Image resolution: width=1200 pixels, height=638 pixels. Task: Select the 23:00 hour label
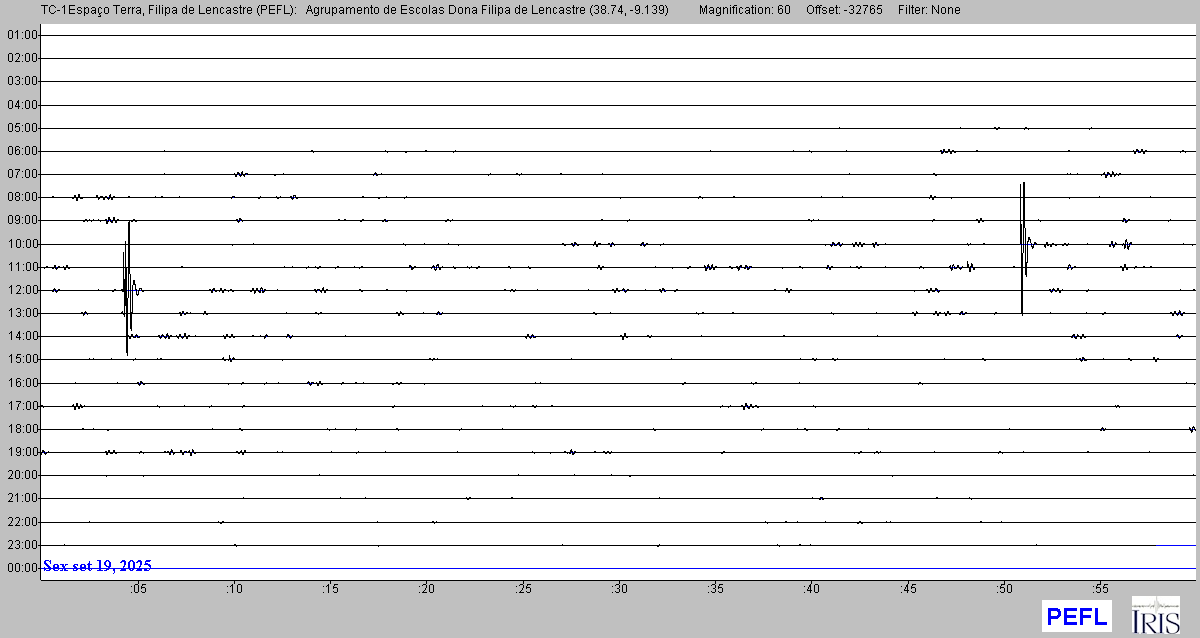point(21,545)
